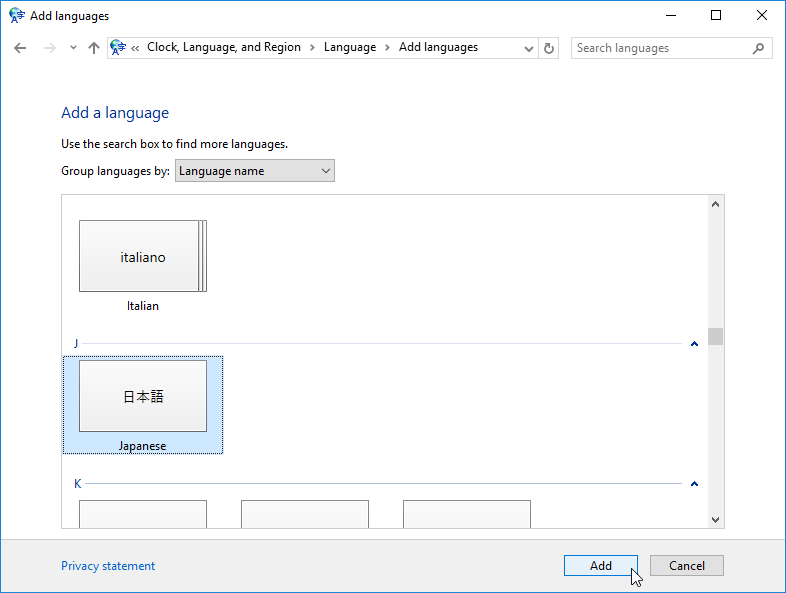This screenshot has width=786, height=593.
Task: Click the search magnifier icon
Action: (x=759, y=48)
